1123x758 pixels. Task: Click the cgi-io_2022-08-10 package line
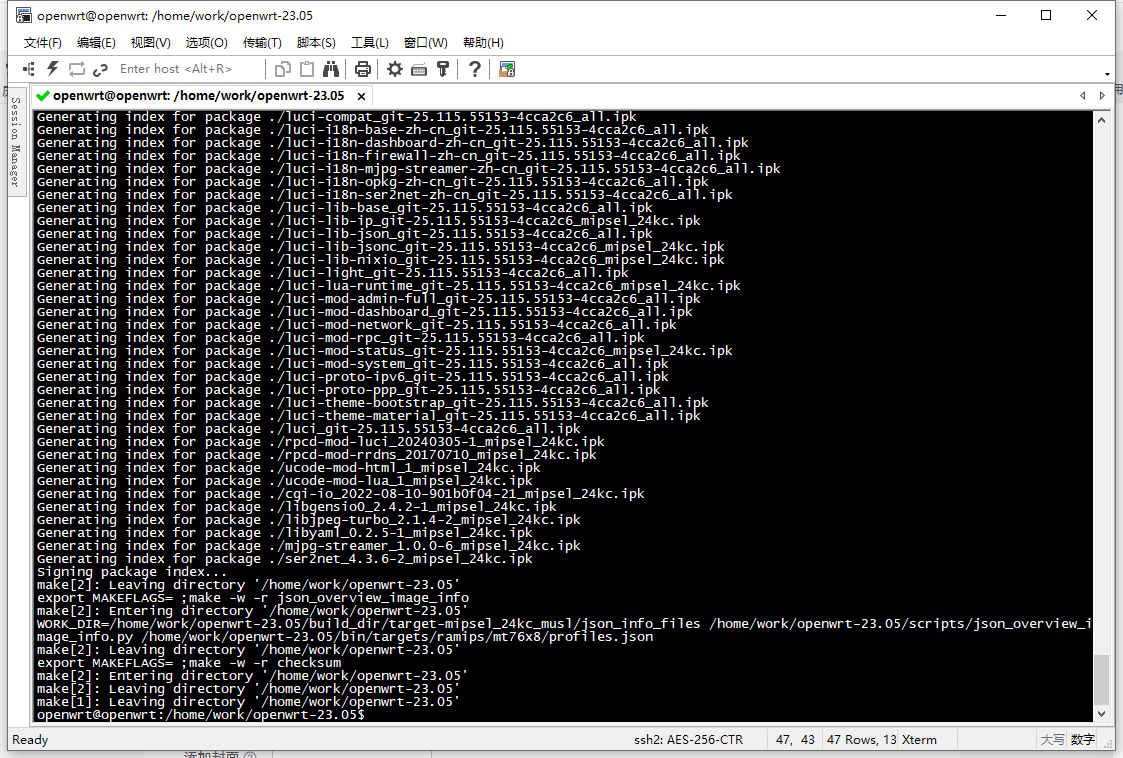340,494
